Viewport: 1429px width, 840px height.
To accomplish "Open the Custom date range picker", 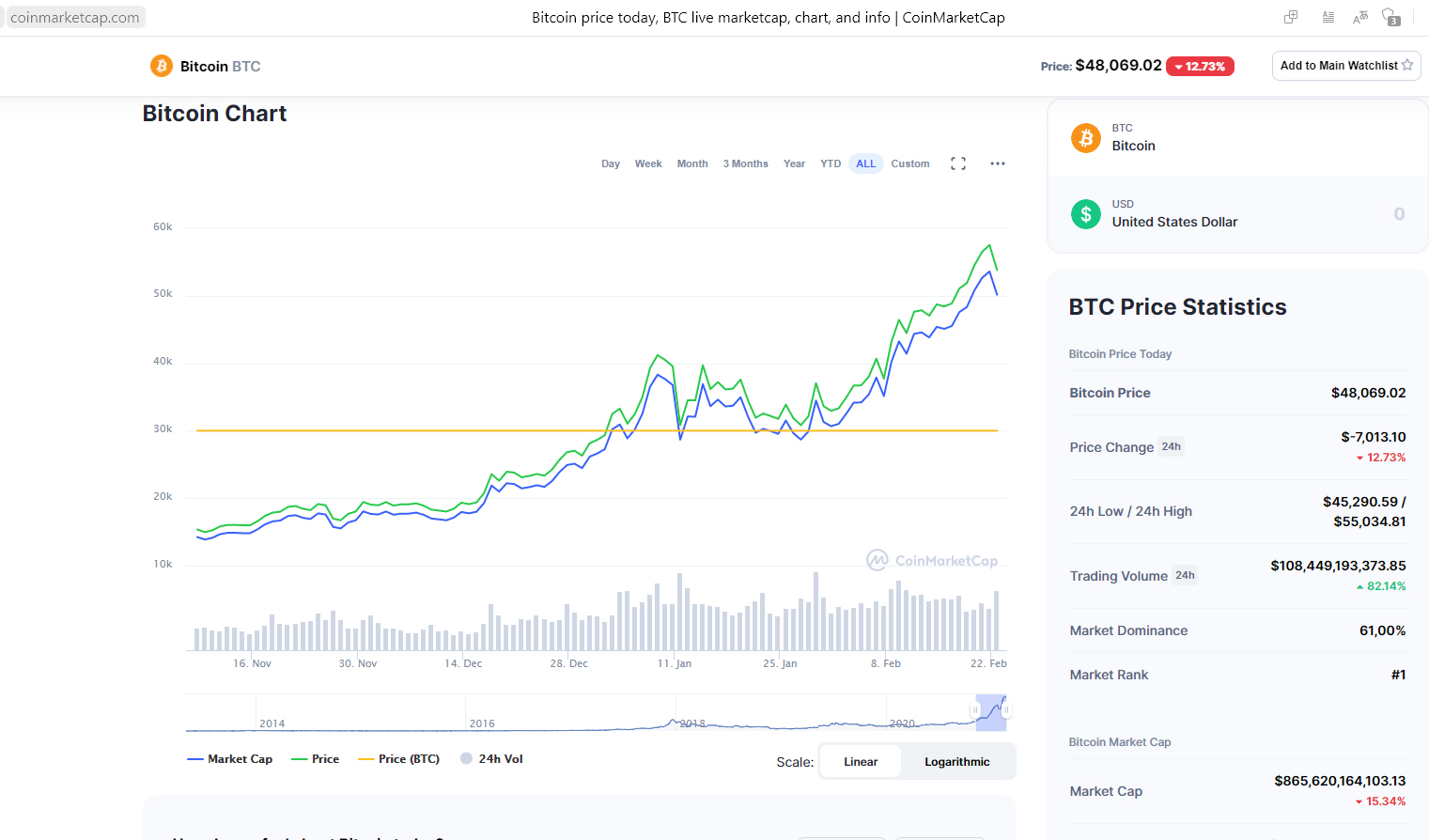I will 910,163.
